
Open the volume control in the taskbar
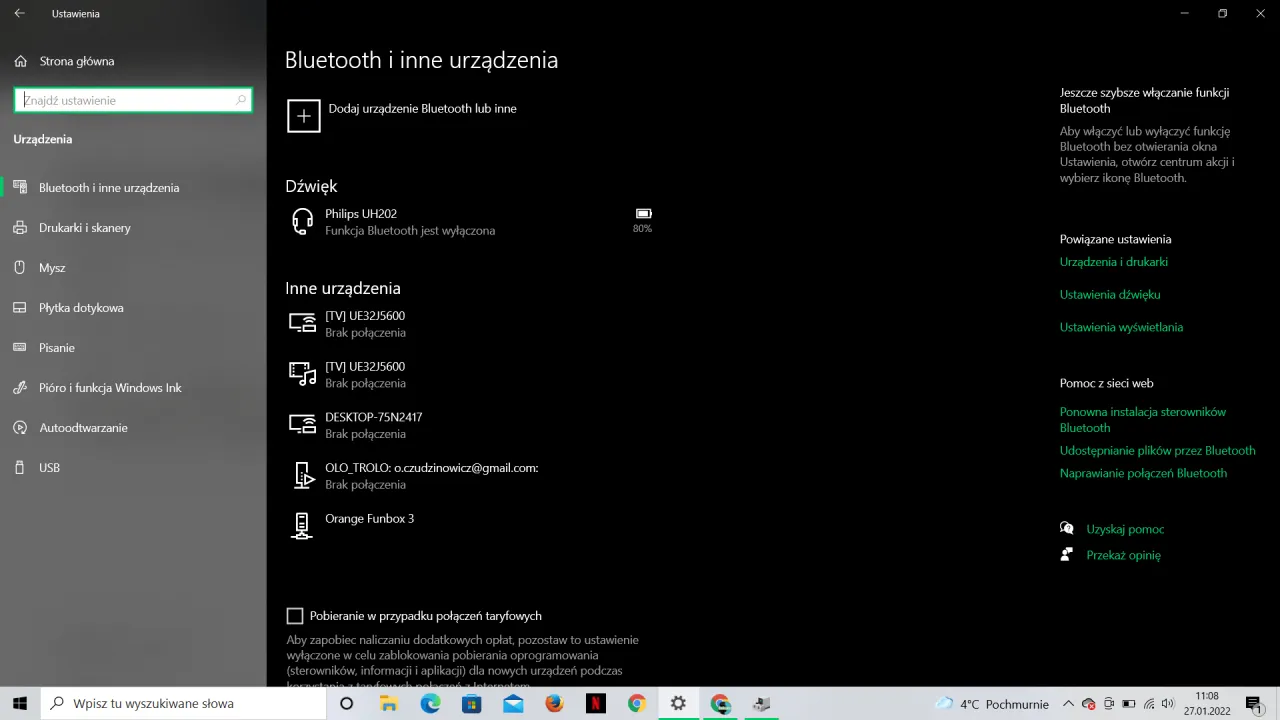point(1169,703)
